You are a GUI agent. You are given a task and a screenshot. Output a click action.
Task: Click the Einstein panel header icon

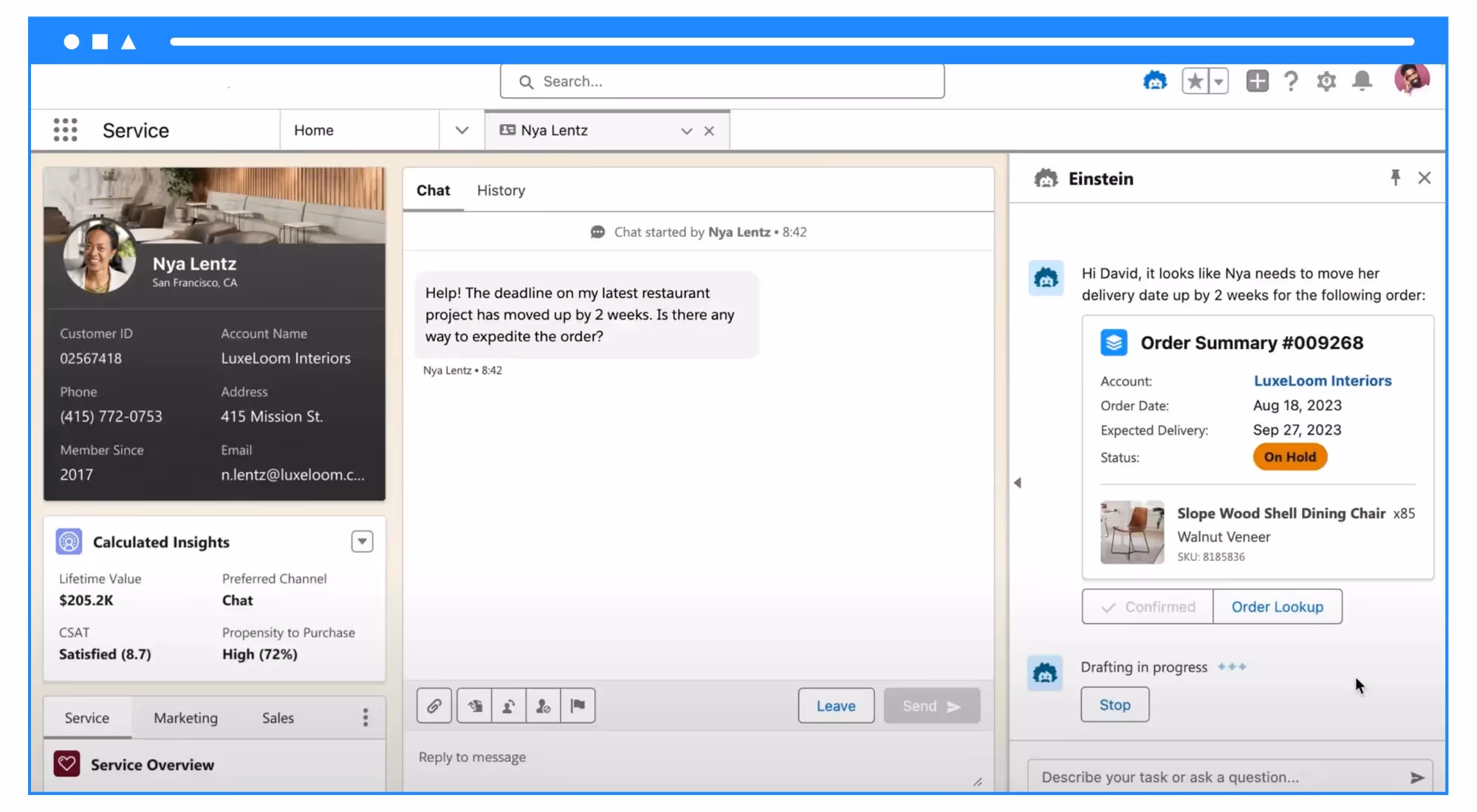coord(1045,179)
